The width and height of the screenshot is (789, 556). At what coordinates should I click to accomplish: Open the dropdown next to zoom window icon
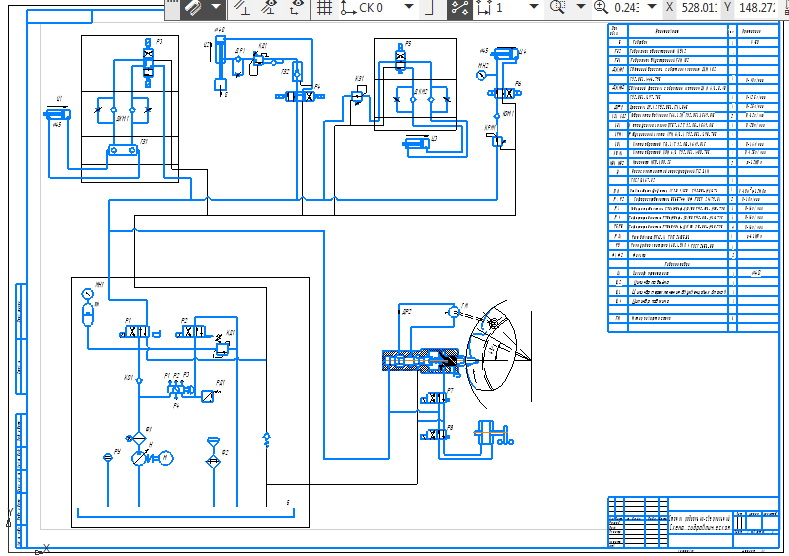pyautogui.click(x=581, y=7)
